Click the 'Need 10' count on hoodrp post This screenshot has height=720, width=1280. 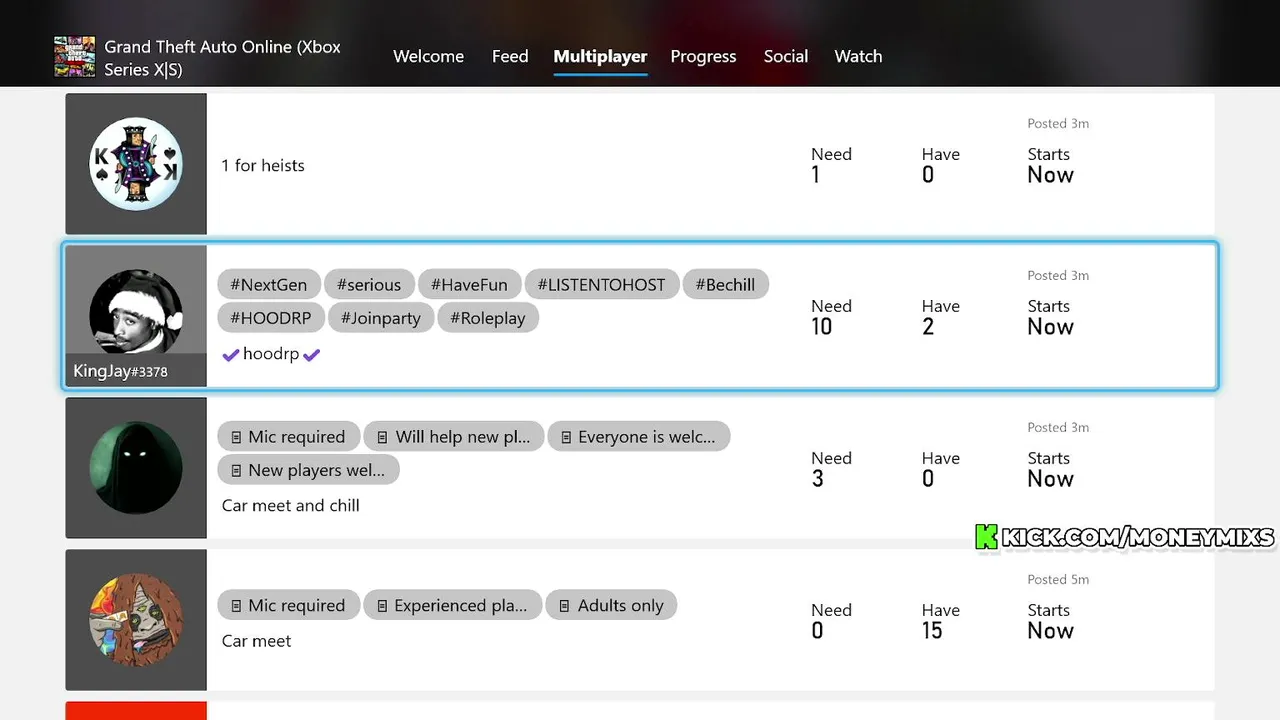(831, 317)
